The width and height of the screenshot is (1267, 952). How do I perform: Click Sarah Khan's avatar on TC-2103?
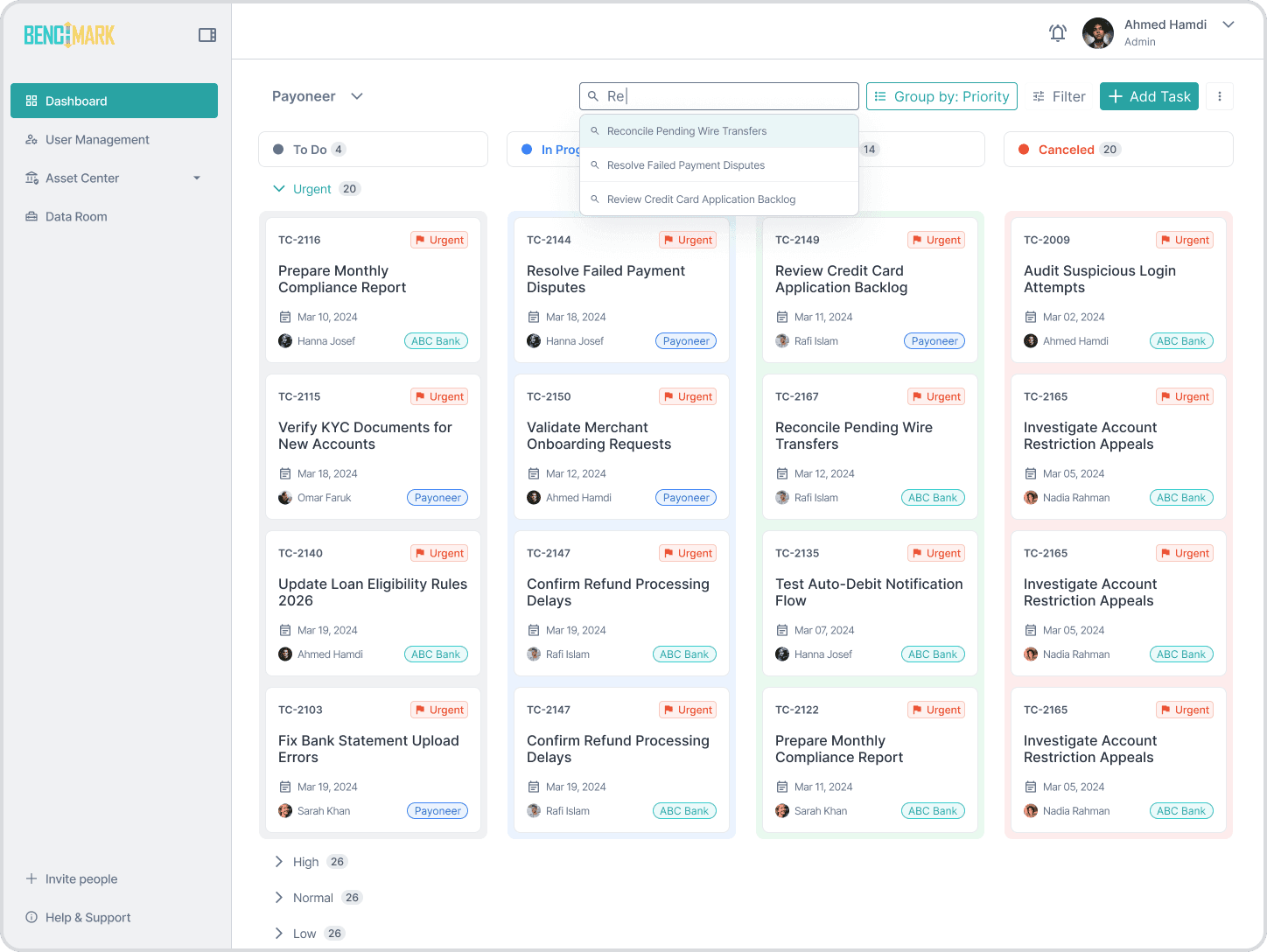coord(285,811)
